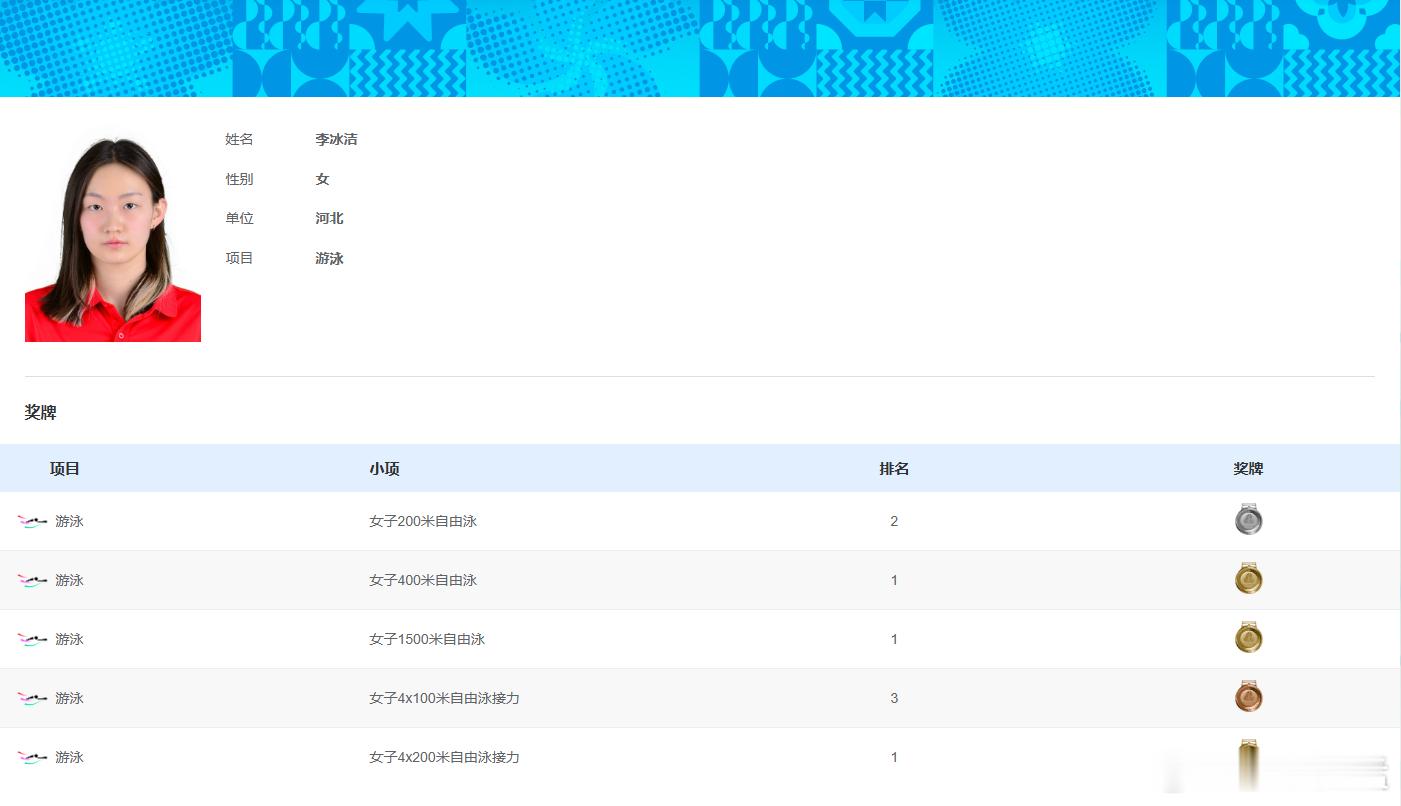Click the swimming icon in the 女子4x200米自由泳接力 row
Viewport: 1401px width, 806px height.
pyautogui.click(x=32, y=757)
